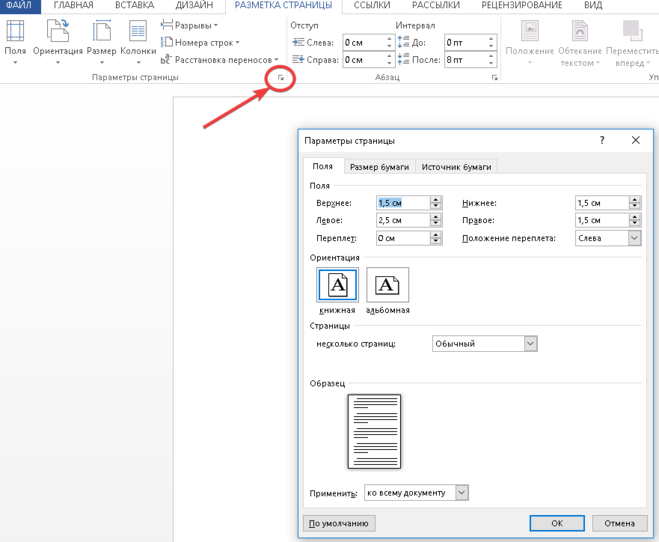Adjust the Левое margin stepper
Screen dimensions: 659x542
(436, 220)
